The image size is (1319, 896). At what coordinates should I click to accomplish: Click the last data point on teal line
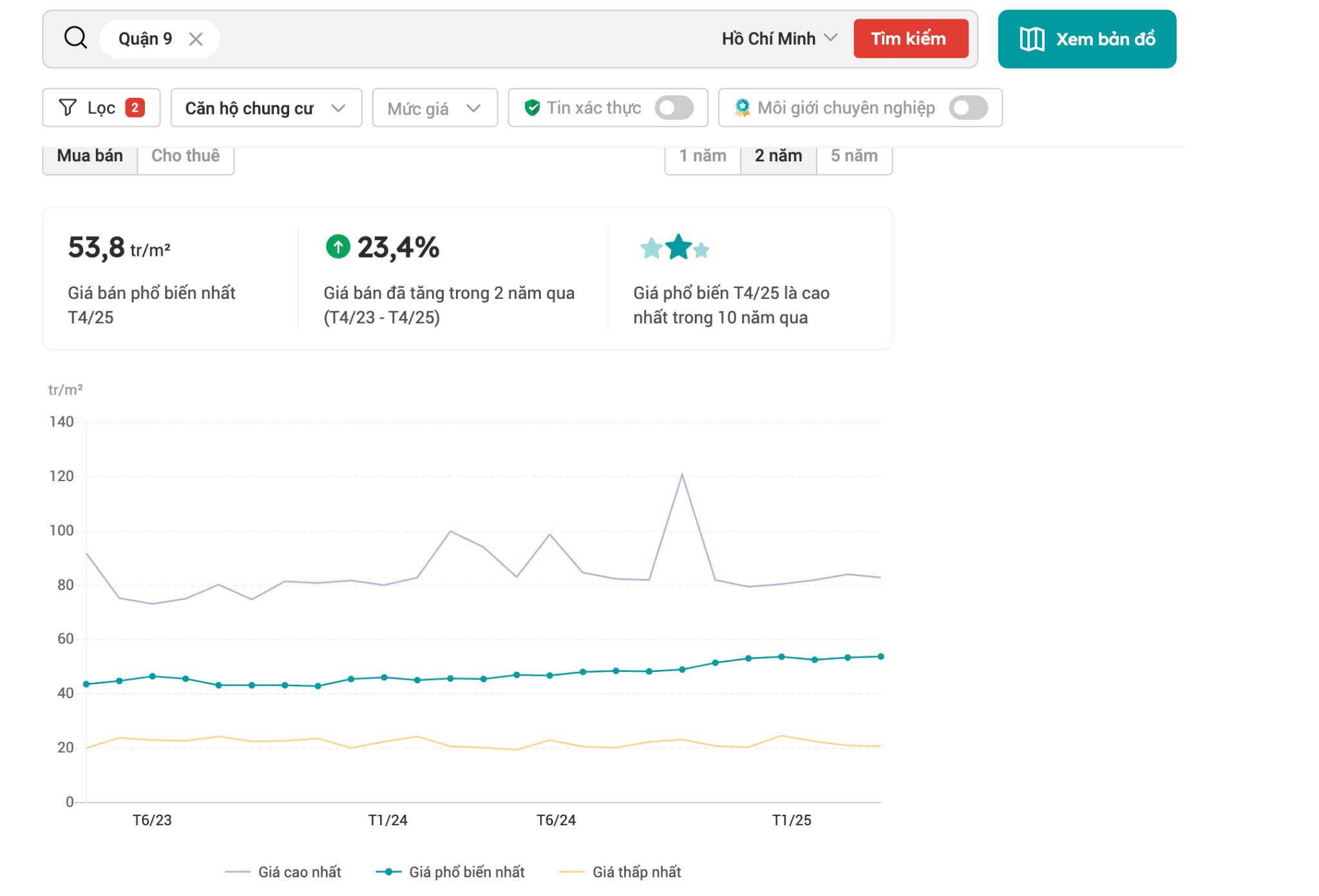880,656
